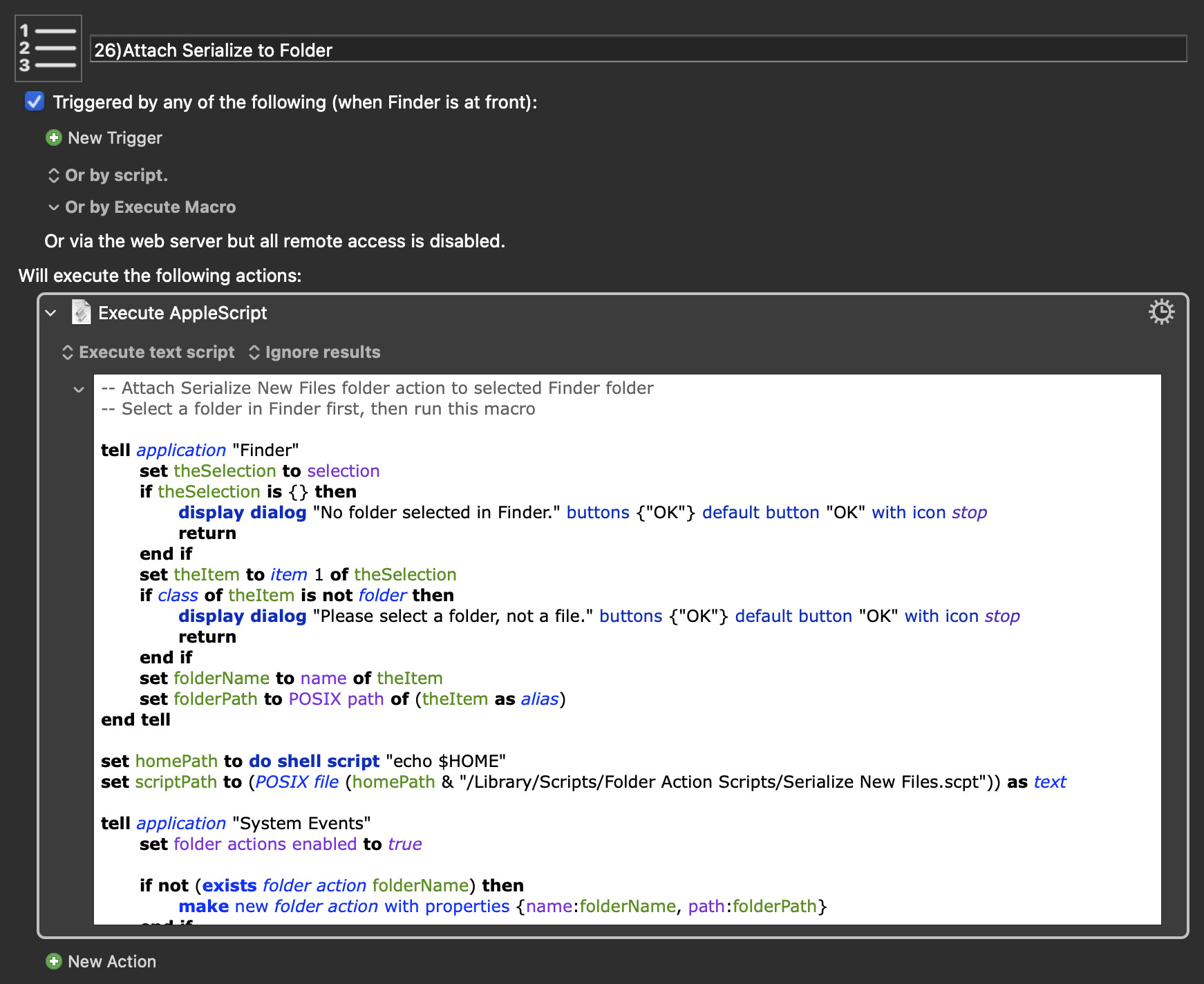Toggle the 'Triggered by any of the following' checkbox
Image resolution: width=1204 pixels, height=984 pixels.
[x=35, y=102]
